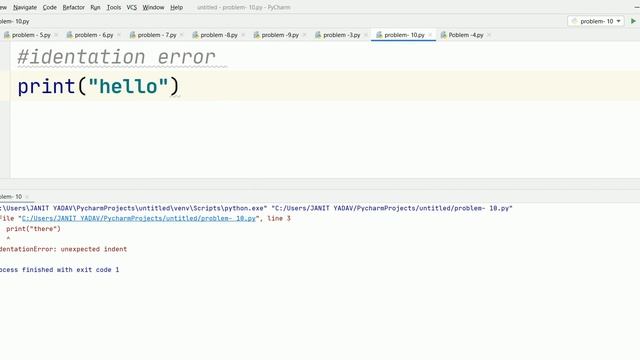The image size is (640, 360).
Task: Click the print("there") console output line
Action: (x=33, y=229)
